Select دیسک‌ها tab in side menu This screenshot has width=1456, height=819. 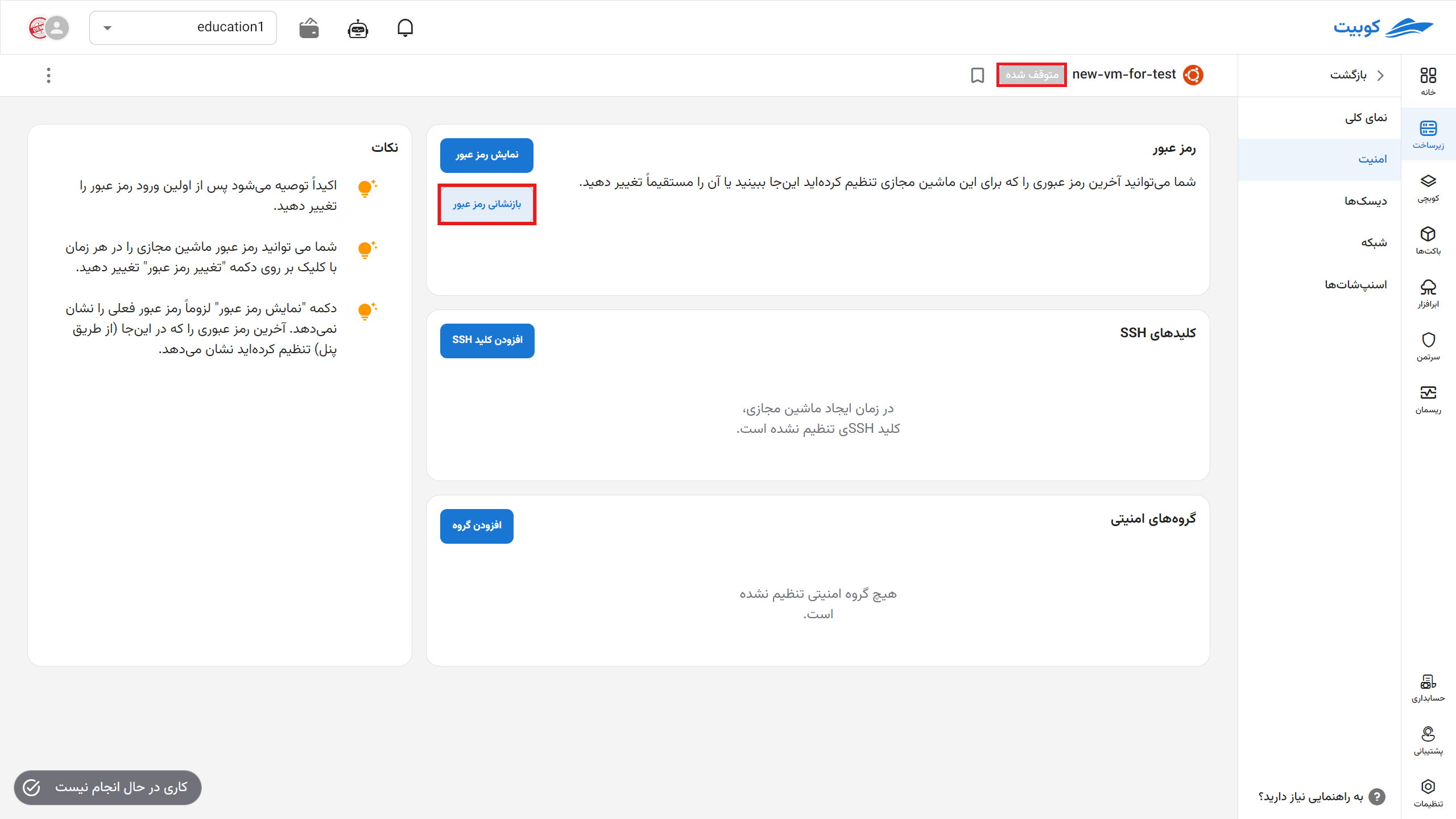1365,201
